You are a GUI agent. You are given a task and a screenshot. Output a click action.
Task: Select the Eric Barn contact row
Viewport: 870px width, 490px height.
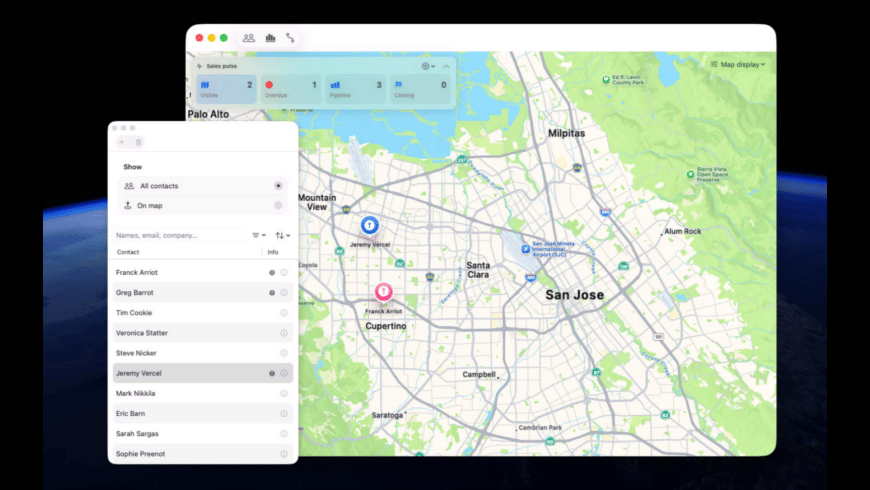[203, 413]
